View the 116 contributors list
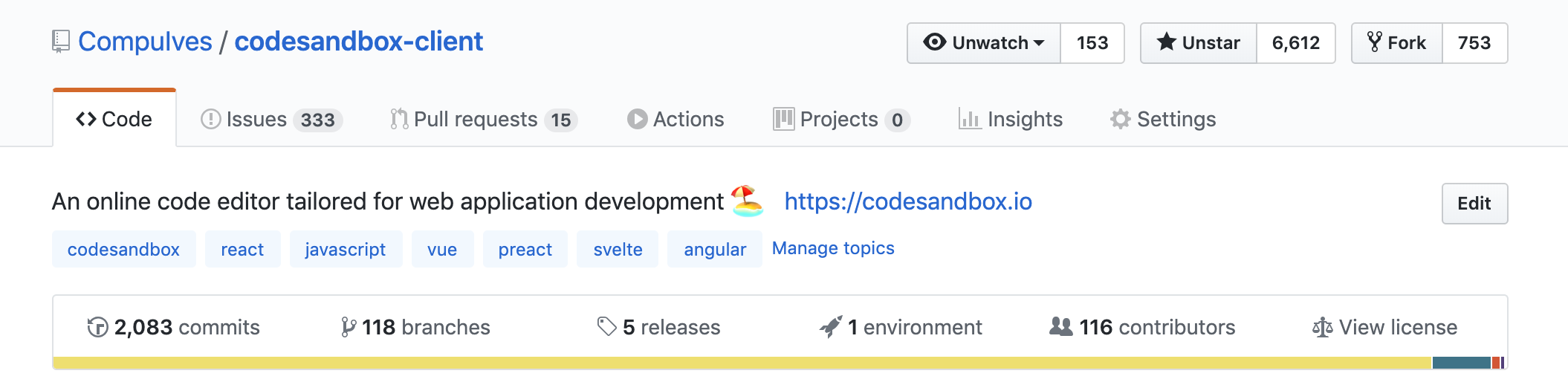The image size is (1568, 382). coord(1142,327)
